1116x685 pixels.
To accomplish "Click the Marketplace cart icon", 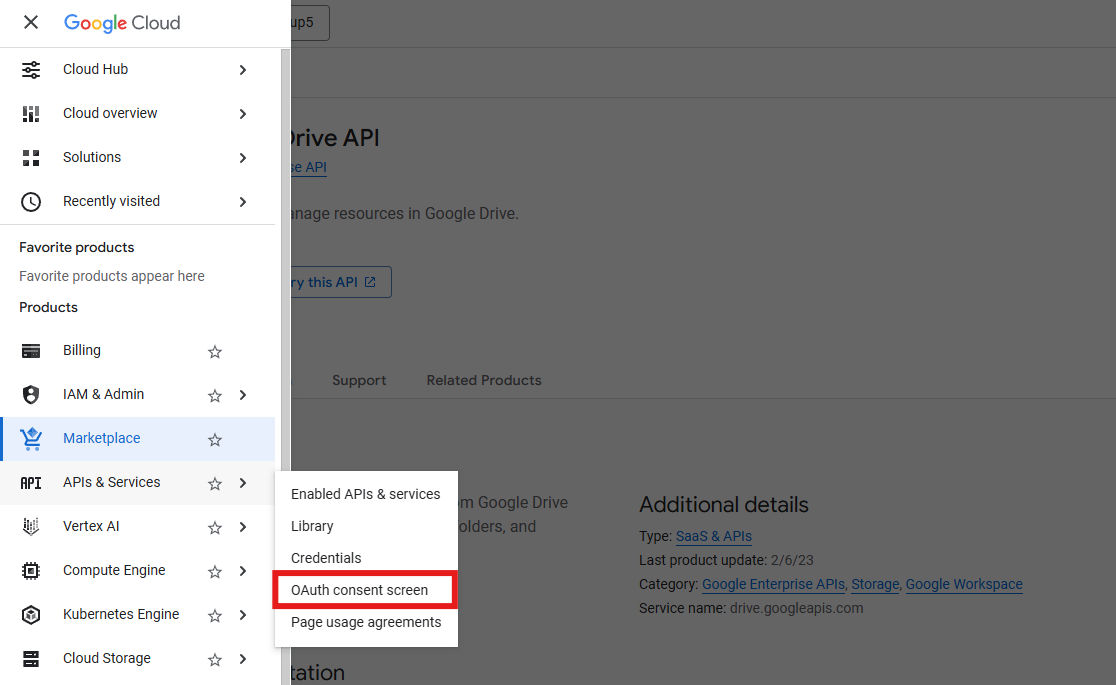I will coord(31,439).
